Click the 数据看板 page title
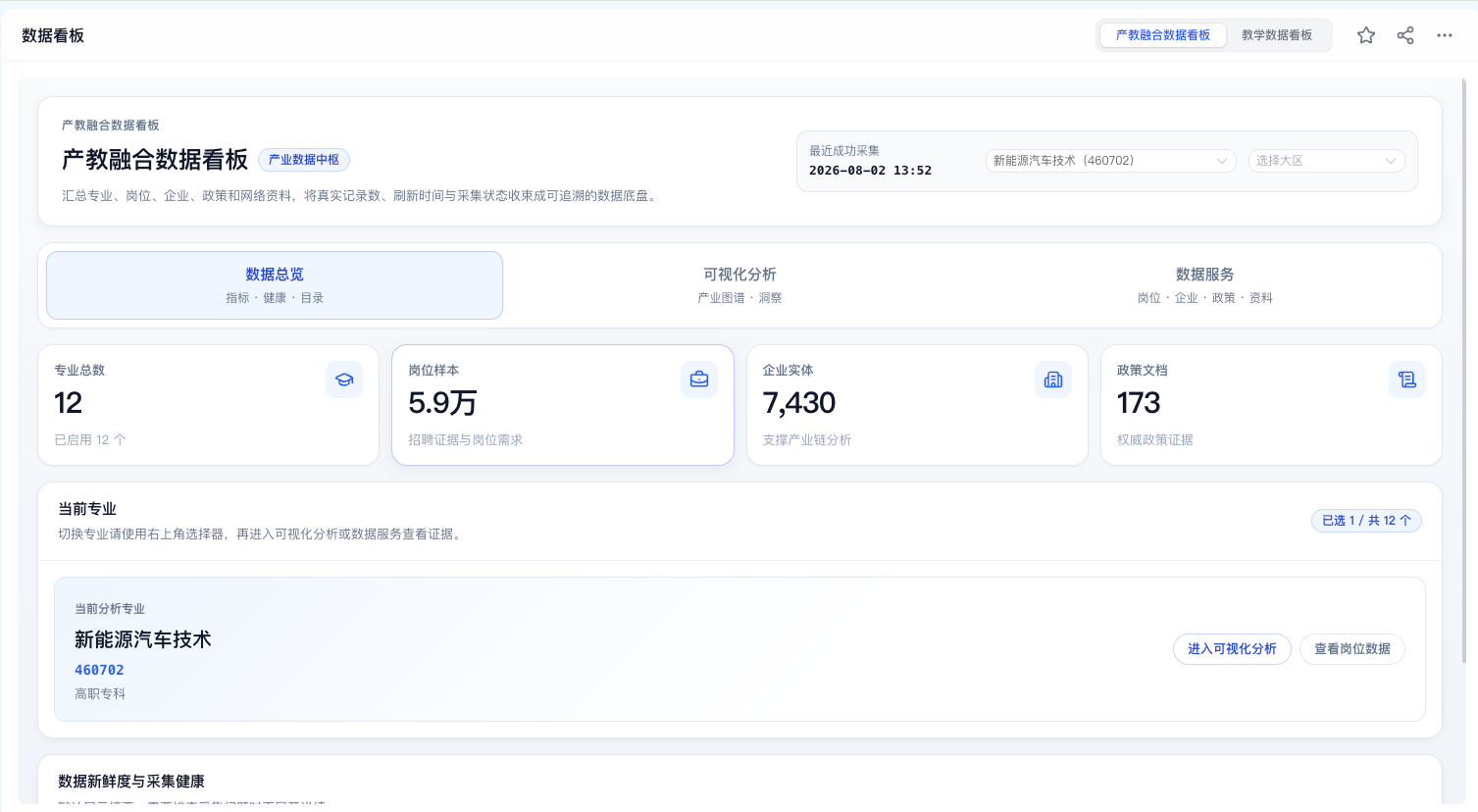The width and height of the screenshot is (1478, 812). click(53, 35)
